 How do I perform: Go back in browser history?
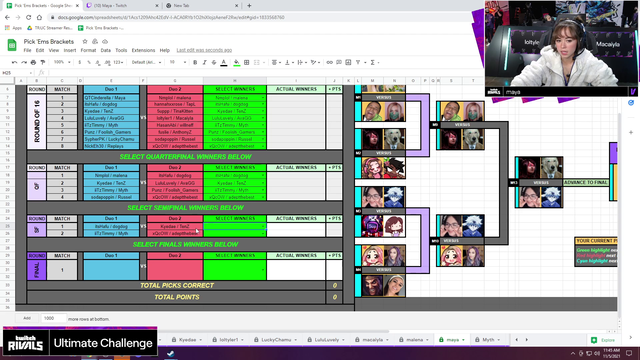7,18
